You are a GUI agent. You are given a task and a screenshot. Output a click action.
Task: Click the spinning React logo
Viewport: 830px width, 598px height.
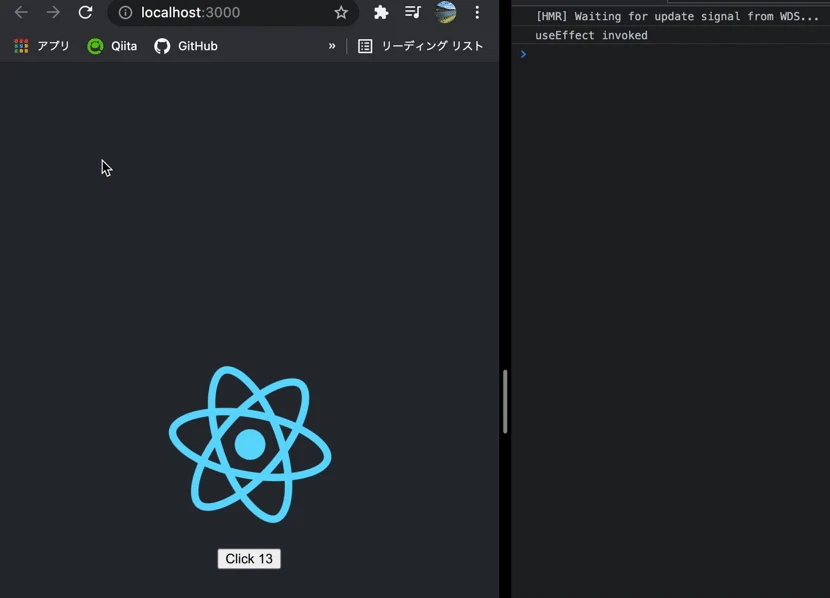[x=250, y=444]
